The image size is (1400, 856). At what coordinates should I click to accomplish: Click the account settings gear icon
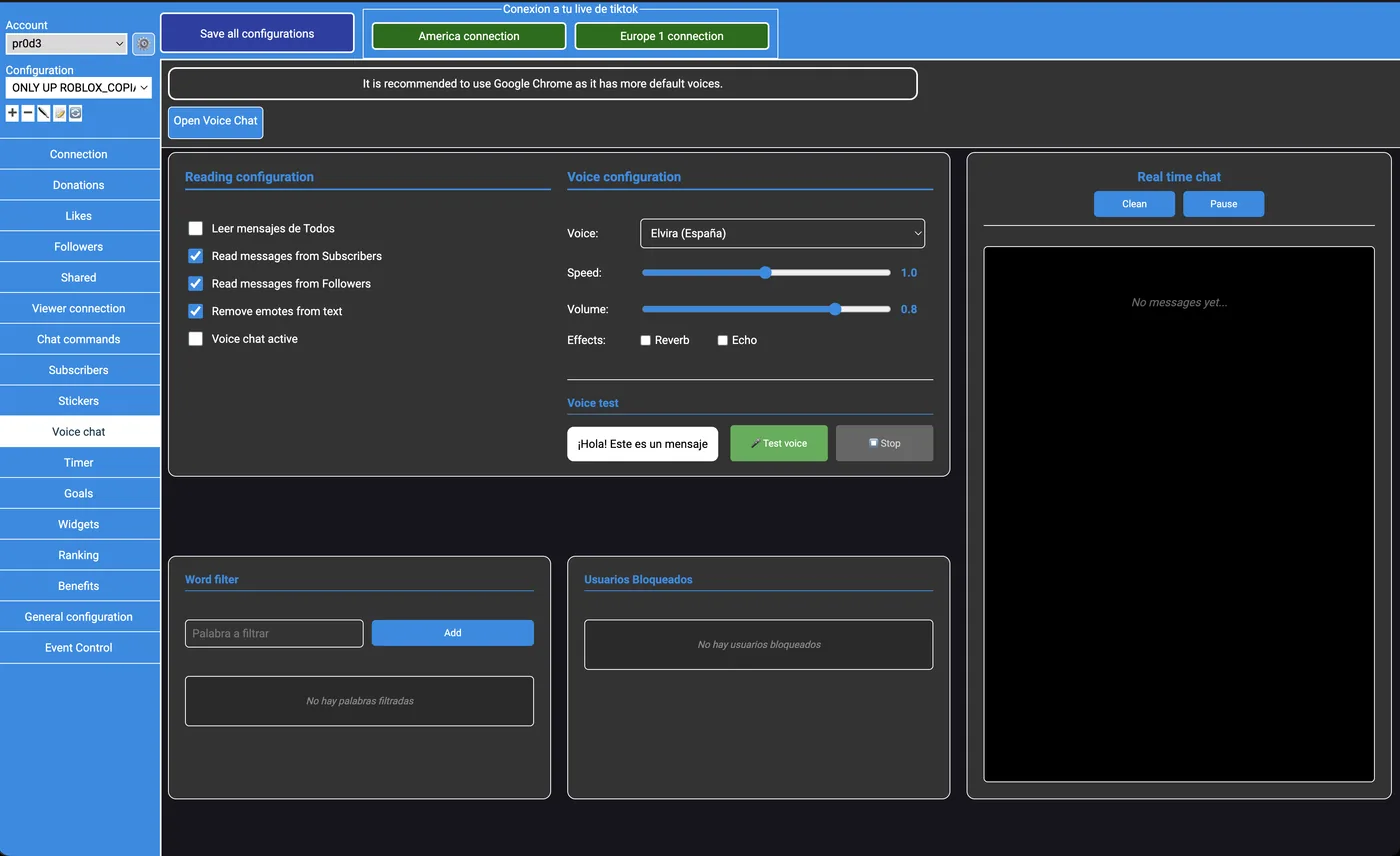[x=143, y=44]
